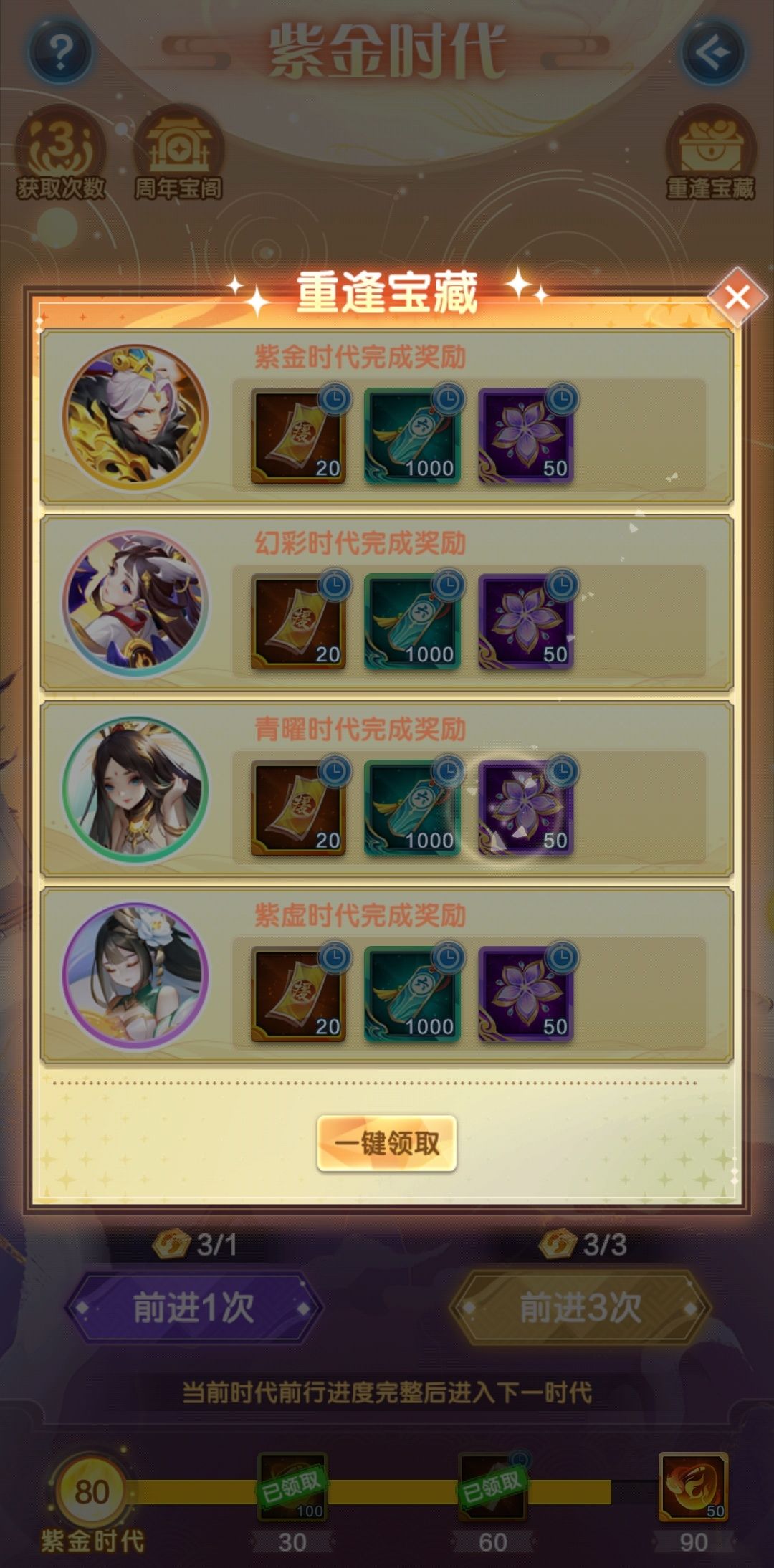Select purple flower reward in 青曜时代 row
The height and width of the screenshot is (1568, 774).
[x=526, y=808]
